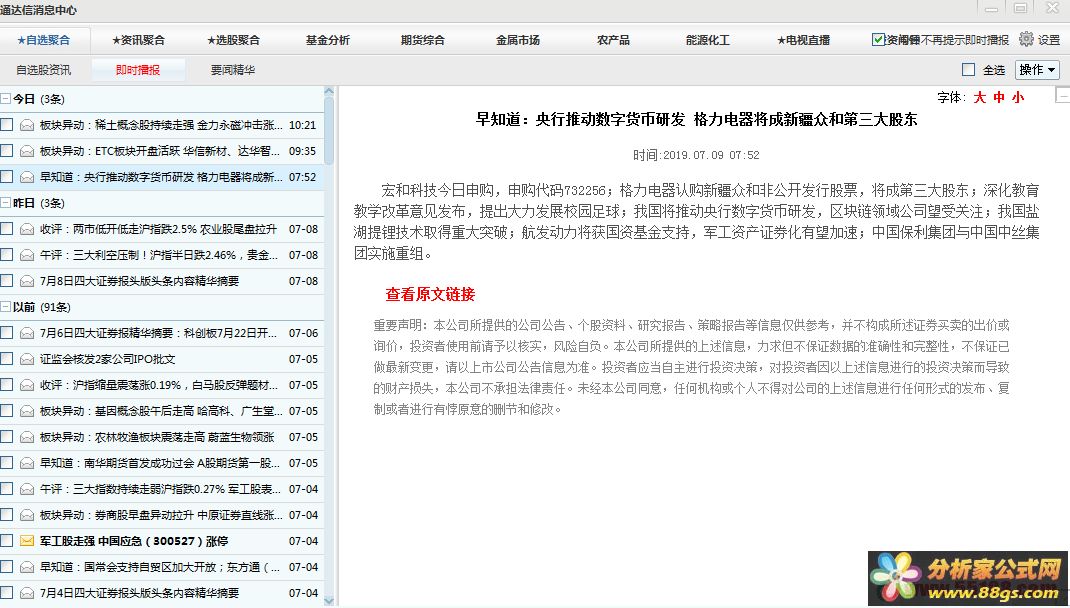Select the 即时播报 sub-tab
The image size is (1070, 608).
(x=138, y=70)
